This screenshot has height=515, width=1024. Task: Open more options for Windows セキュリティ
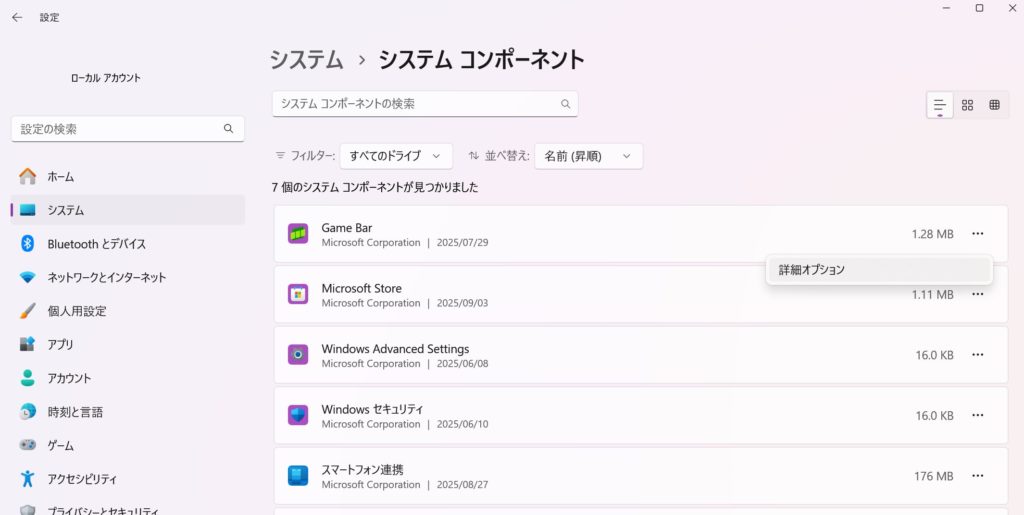pyautogui.click(x=977, y=415)
